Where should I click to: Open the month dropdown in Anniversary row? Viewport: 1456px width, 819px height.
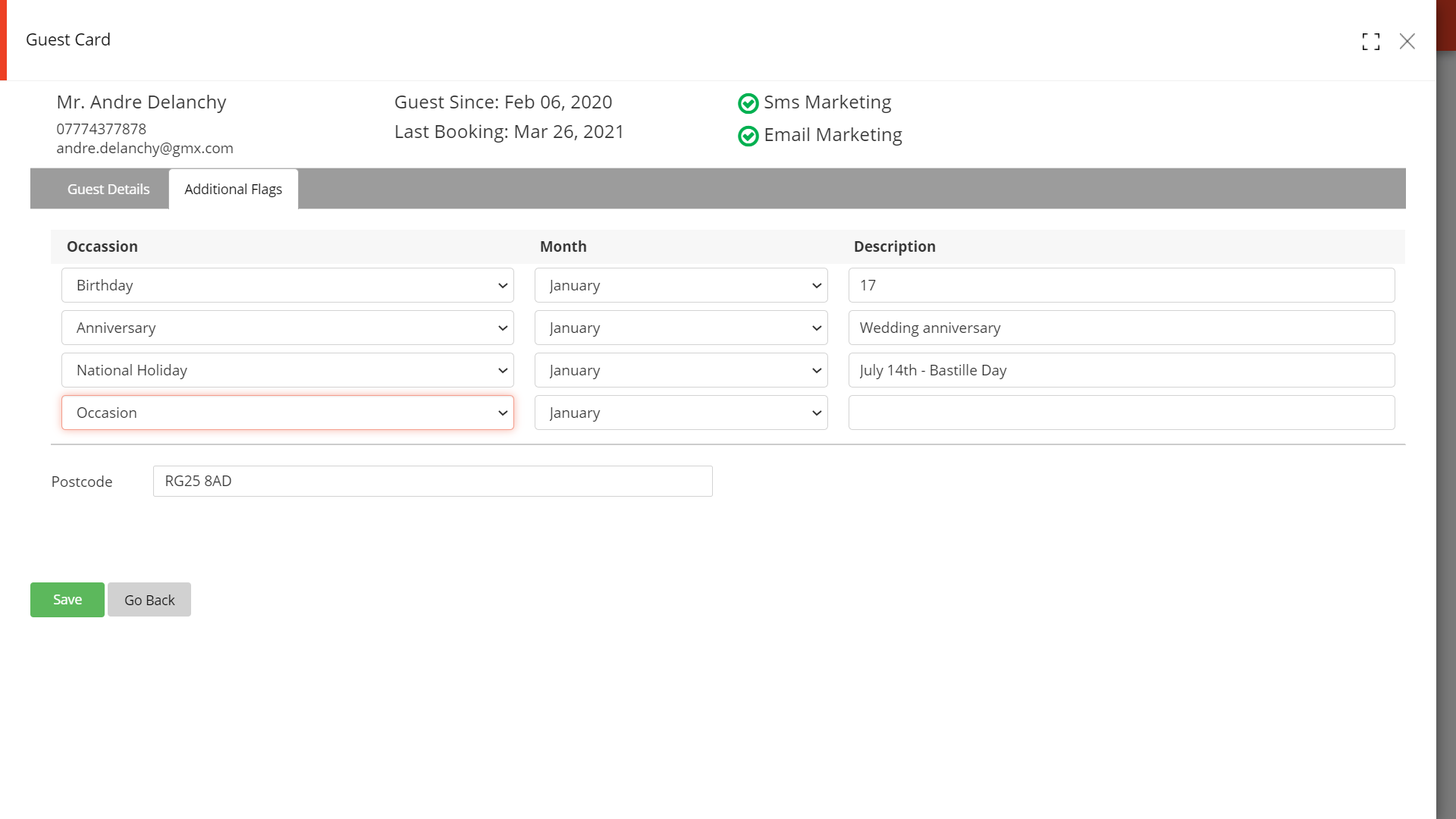click(681, 328)
